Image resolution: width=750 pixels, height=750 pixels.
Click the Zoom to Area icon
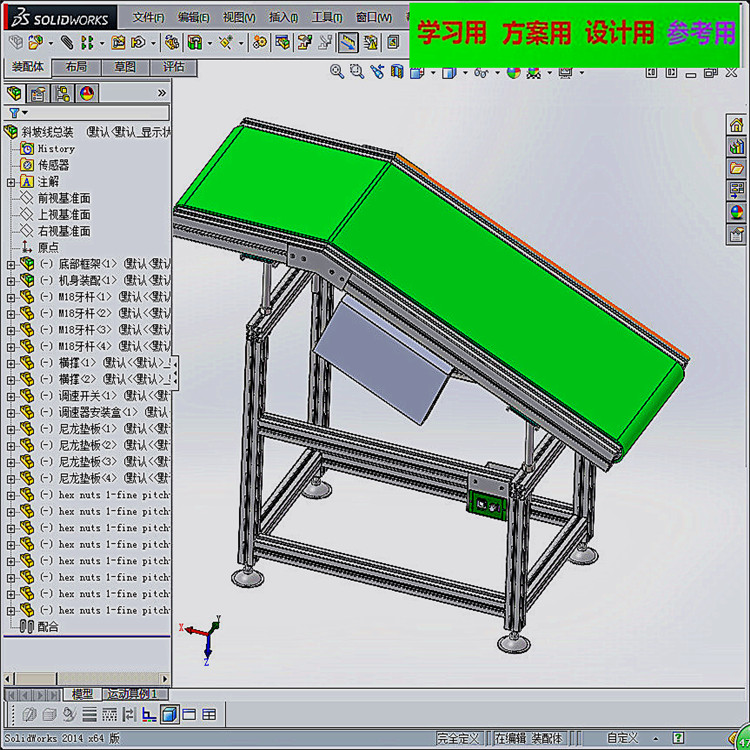tap(357, 72)
